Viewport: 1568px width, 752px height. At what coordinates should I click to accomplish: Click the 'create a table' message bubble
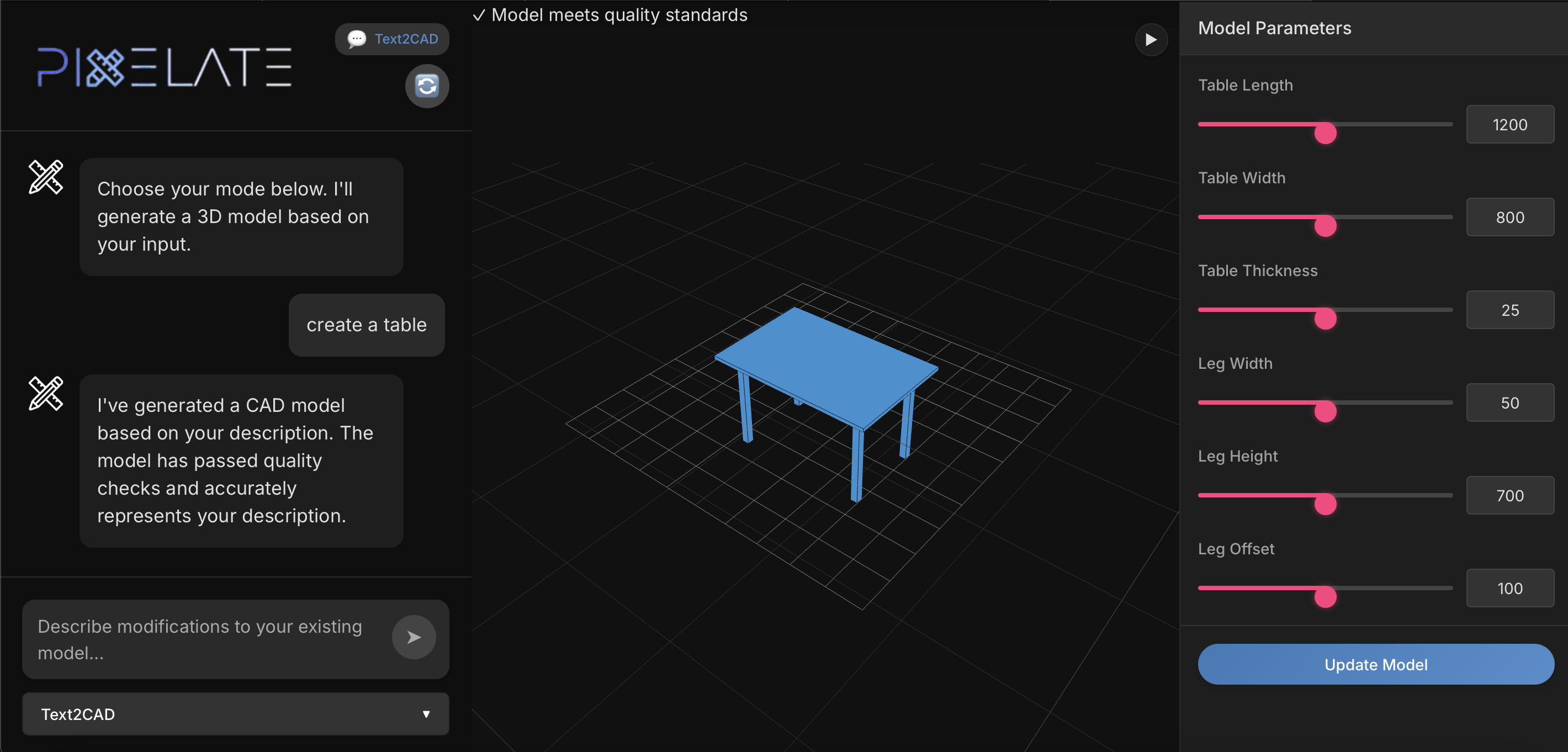coord(367,325)
